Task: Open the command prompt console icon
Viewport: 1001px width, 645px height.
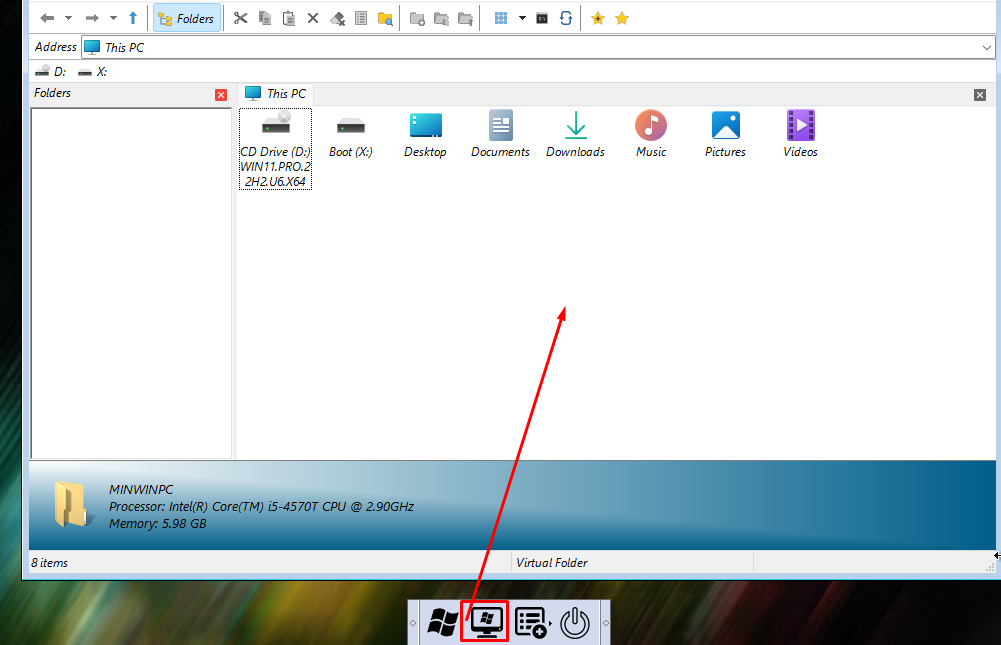Action: click(x=542, y=19)
